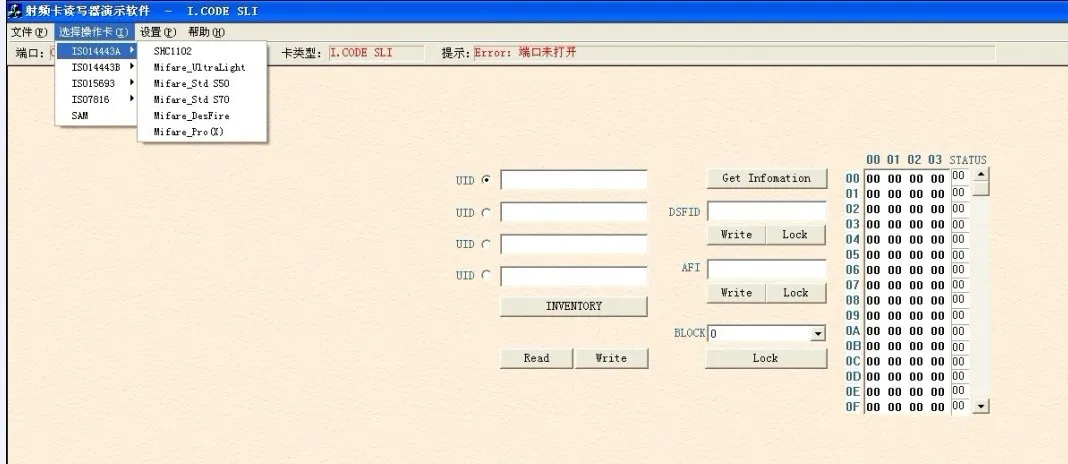The height and width of the screenshot is (464, 1068).
Task: Click the fourth UID input field
Action: [574, 276]
